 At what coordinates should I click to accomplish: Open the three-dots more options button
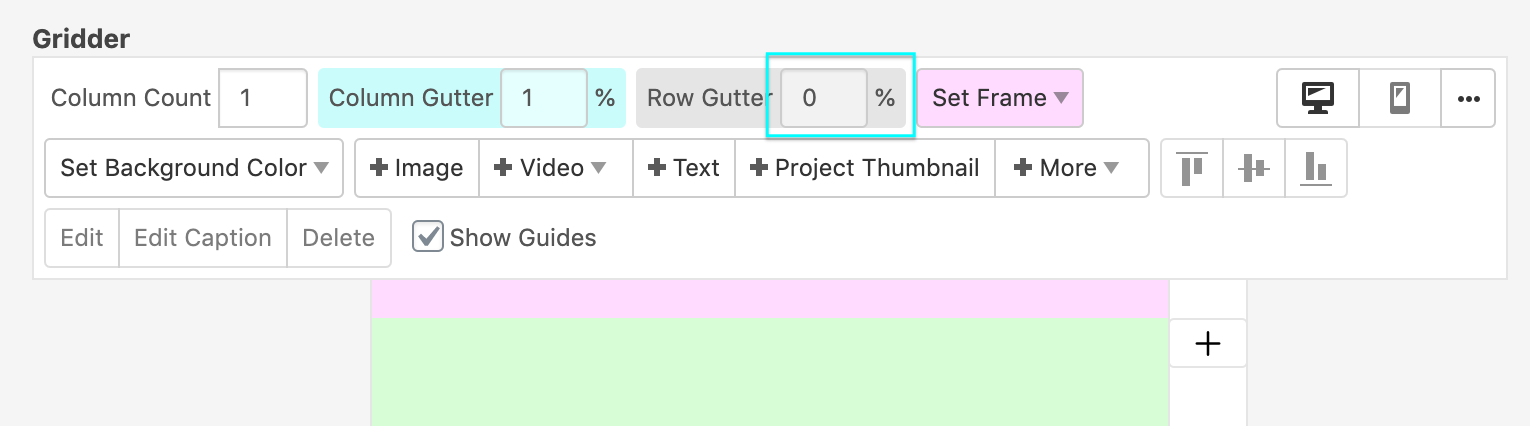1468,98
